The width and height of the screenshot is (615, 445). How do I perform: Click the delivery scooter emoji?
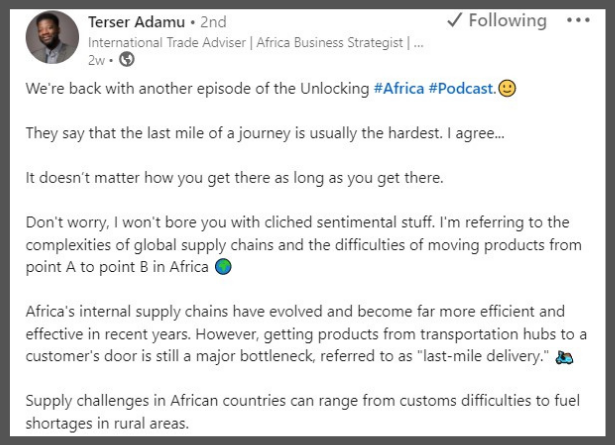pyautogui.click(x=565, y=357)
